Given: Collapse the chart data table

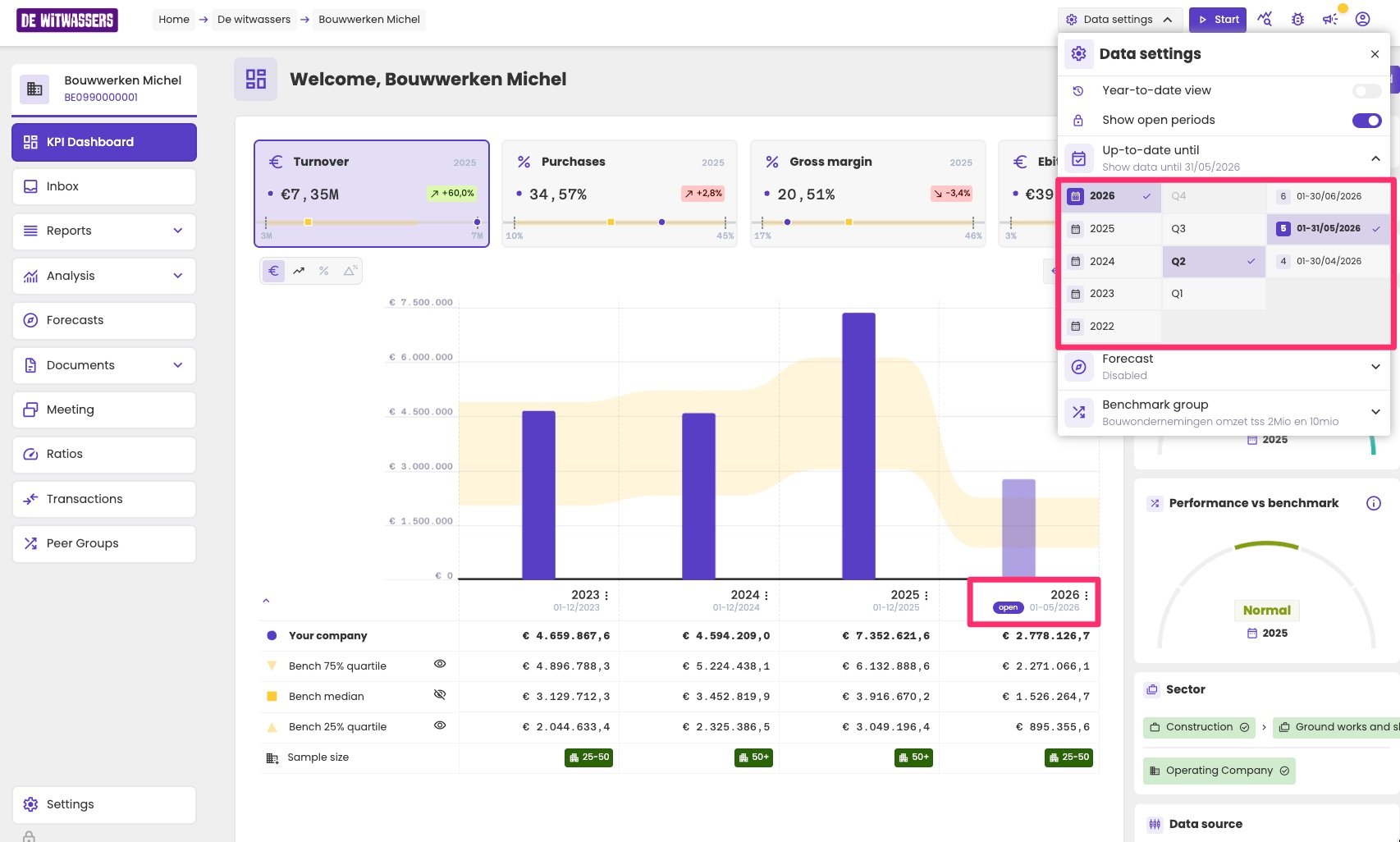Looking at the screenshot, I should (x=266, y=601).
